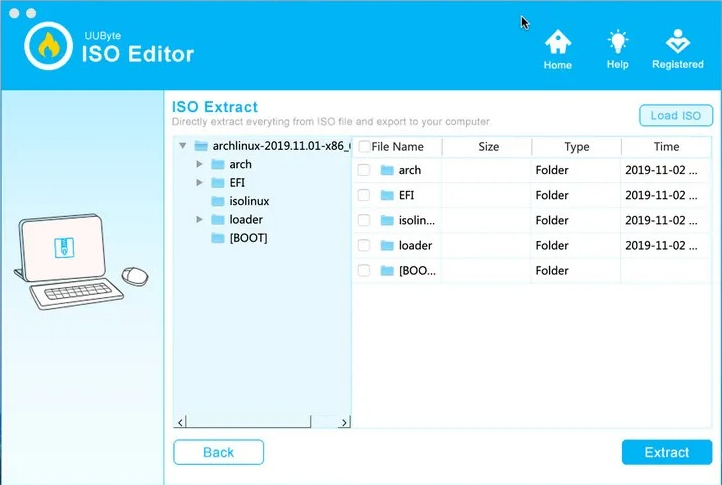Click the loader folder icon in file list
The image size is (722, 485).
tap(387, 245)
